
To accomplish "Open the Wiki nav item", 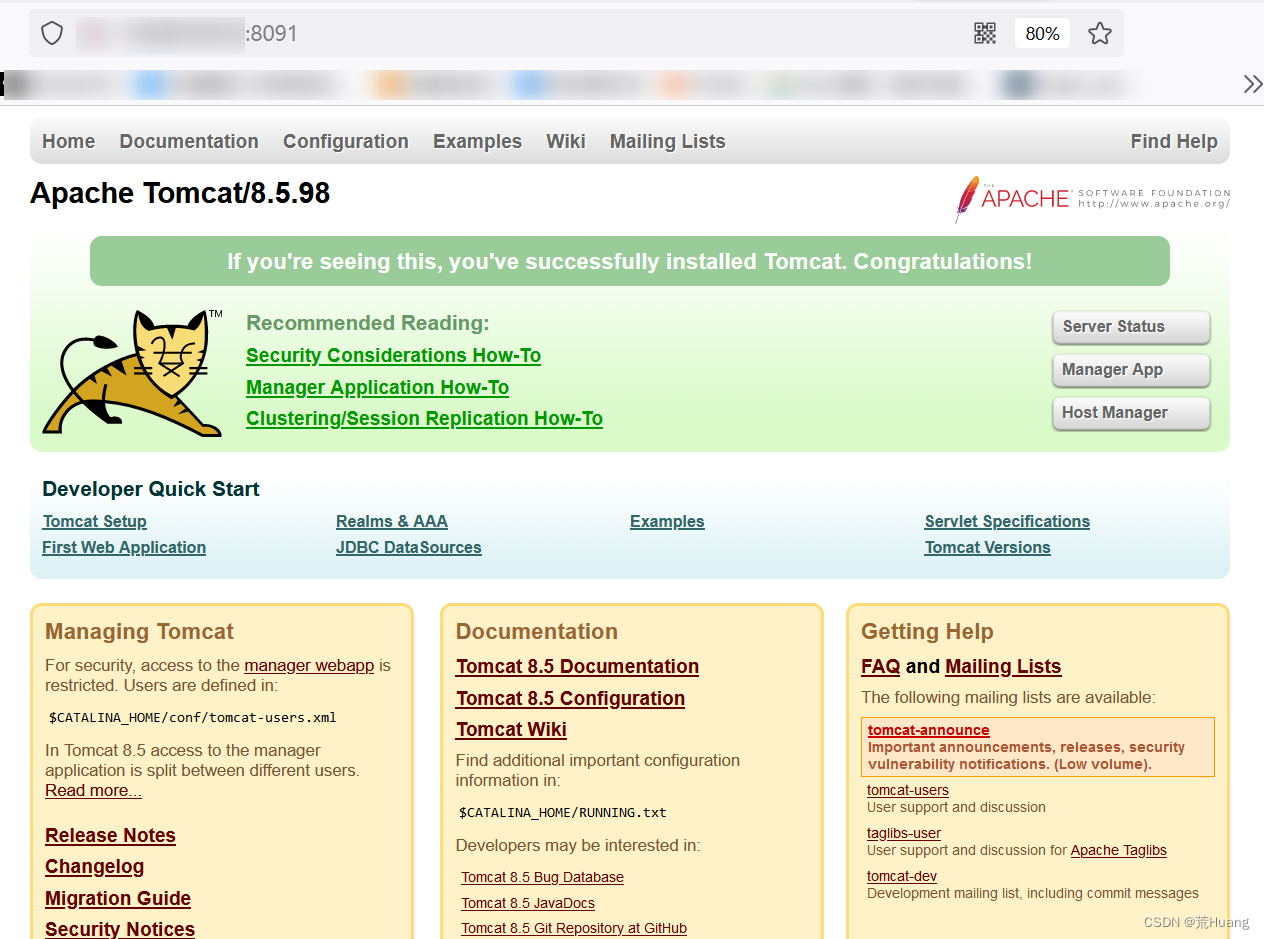I will tap(566, 142).
